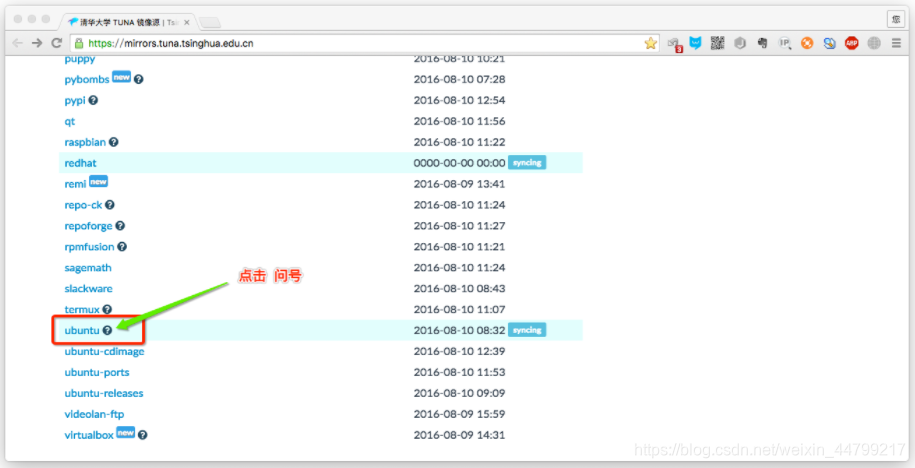The width and height of the screenshot is (915, 468).
Task: Open a new tab
Action: pos(209,23)
